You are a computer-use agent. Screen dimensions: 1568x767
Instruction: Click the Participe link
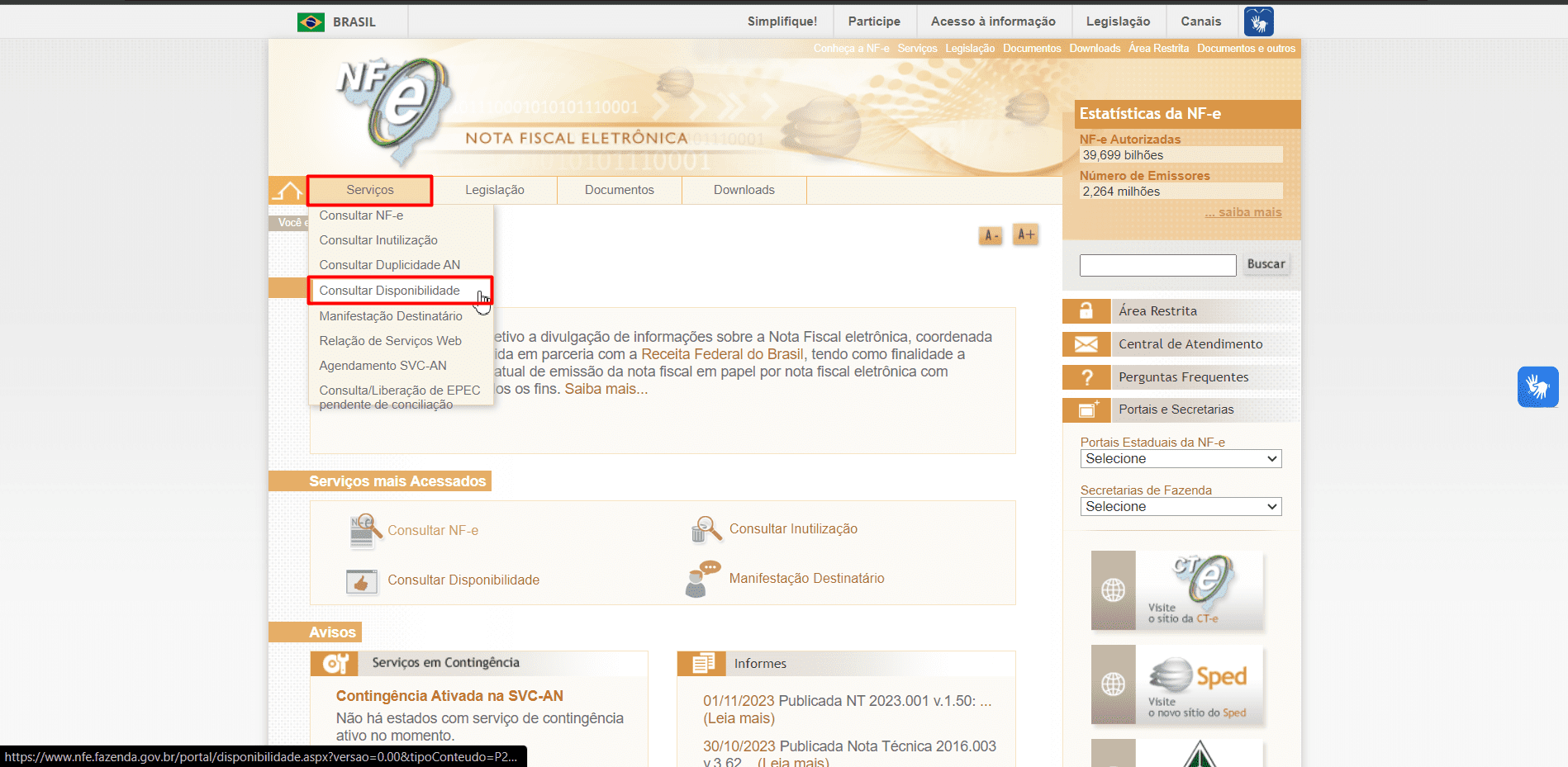(x=874, y=21)
